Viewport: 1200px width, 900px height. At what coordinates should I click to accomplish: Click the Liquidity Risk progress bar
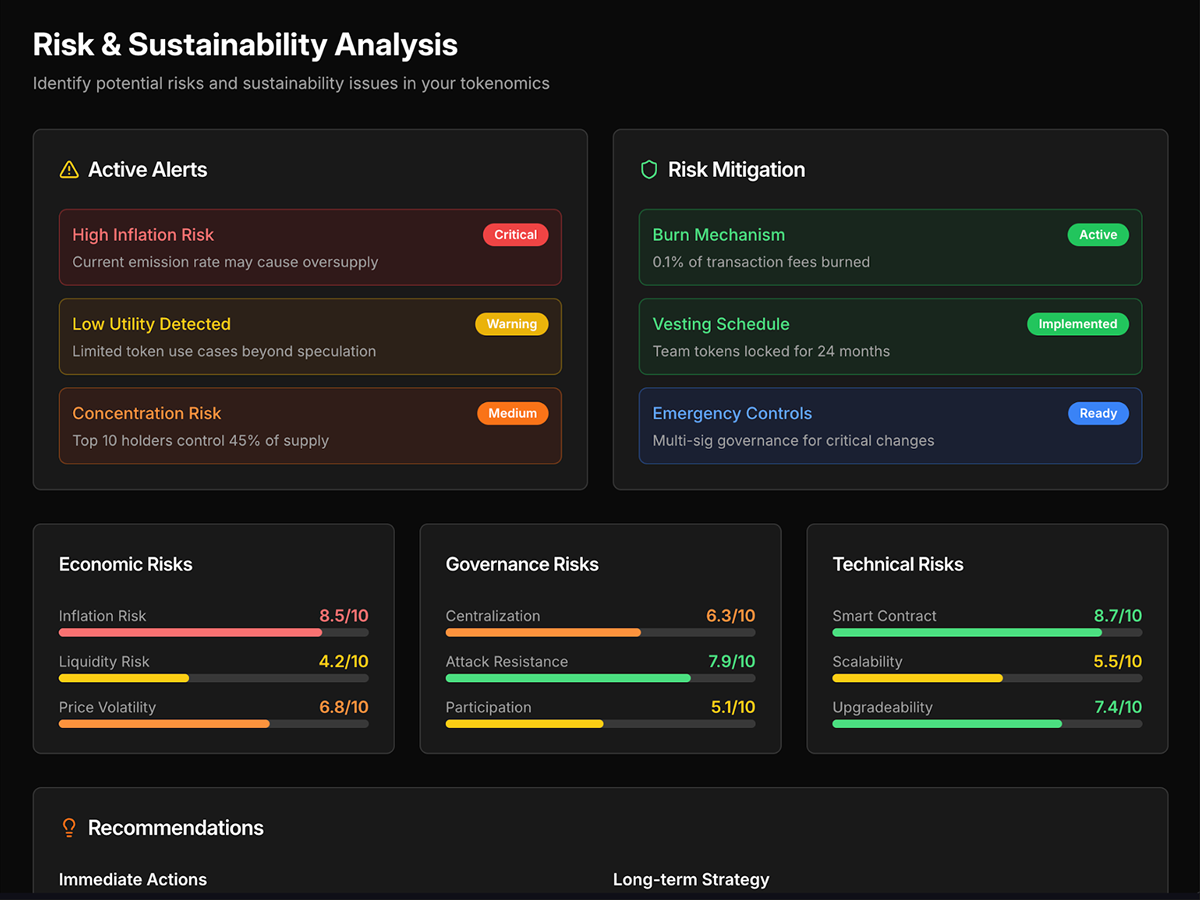pos(214,678)
